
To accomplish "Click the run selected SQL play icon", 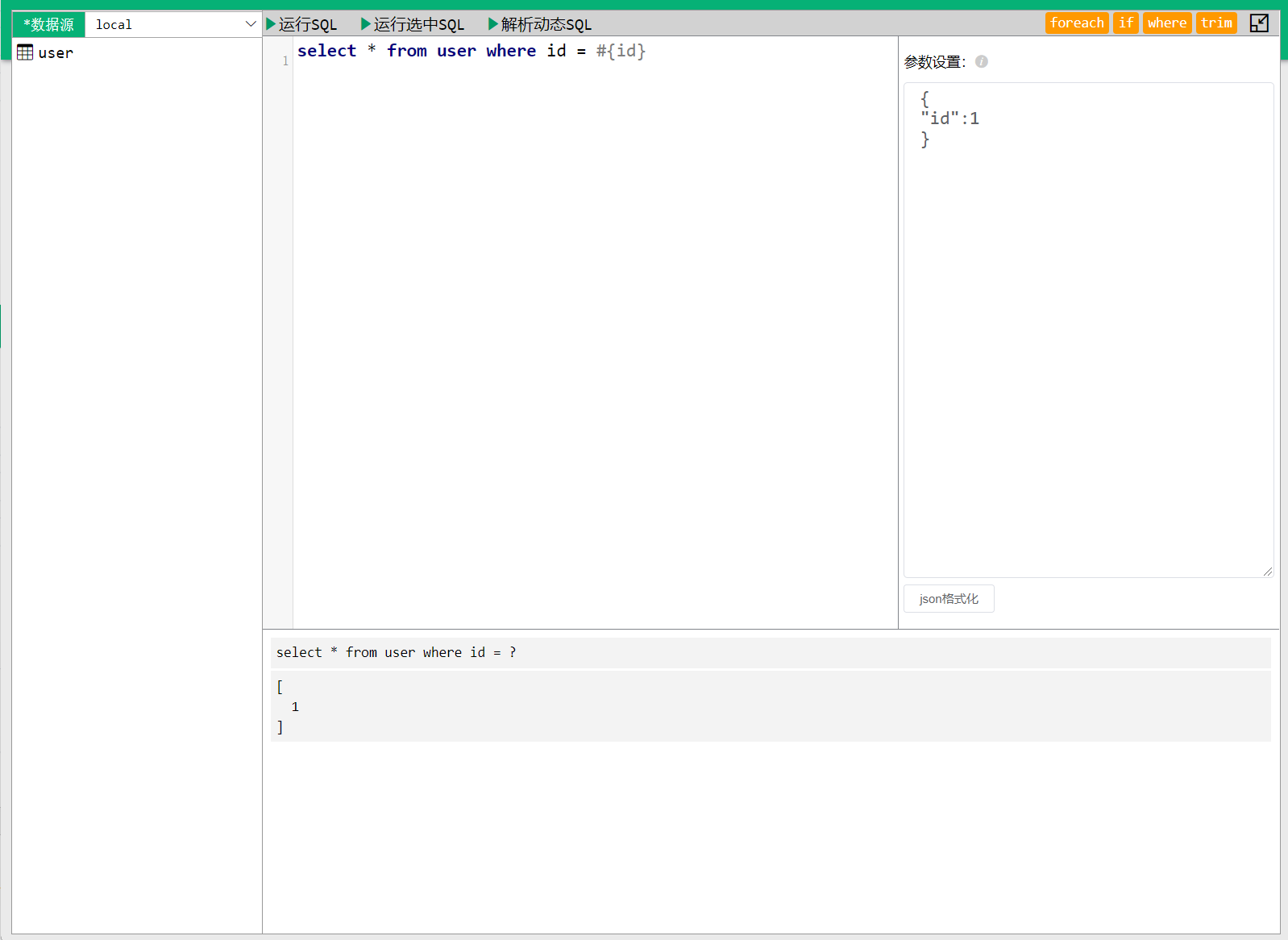I will point(366,24).
